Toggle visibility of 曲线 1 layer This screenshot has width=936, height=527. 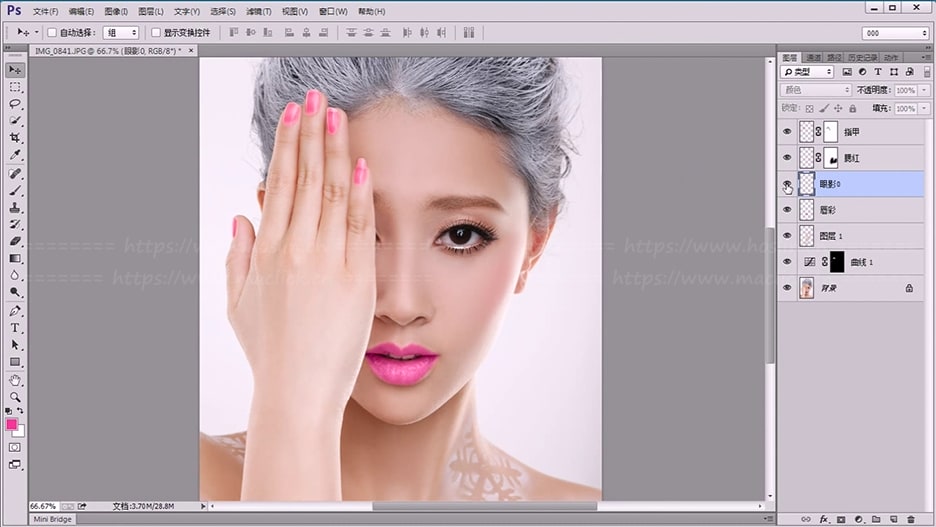pos(787,262)
